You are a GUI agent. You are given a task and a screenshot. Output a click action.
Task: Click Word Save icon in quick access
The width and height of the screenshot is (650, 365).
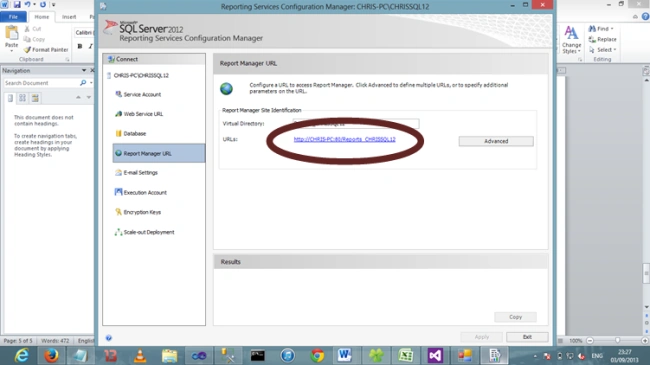(x=17, y=5)
